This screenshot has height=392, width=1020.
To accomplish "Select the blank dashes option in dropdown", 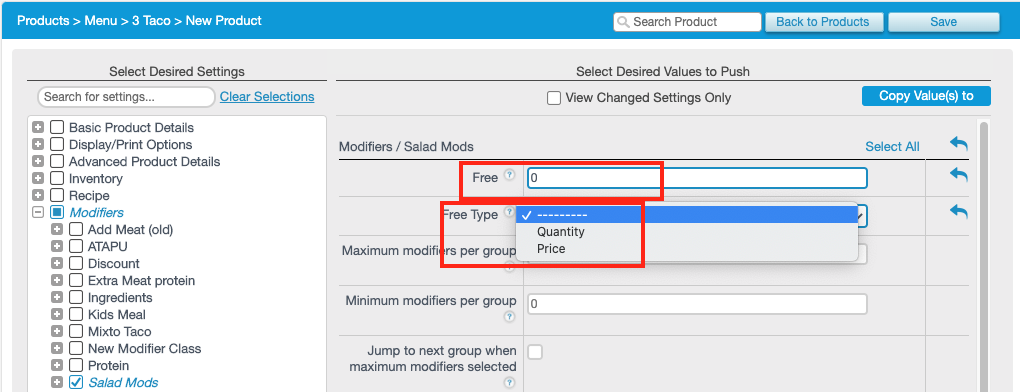I will tap(687, 215).
